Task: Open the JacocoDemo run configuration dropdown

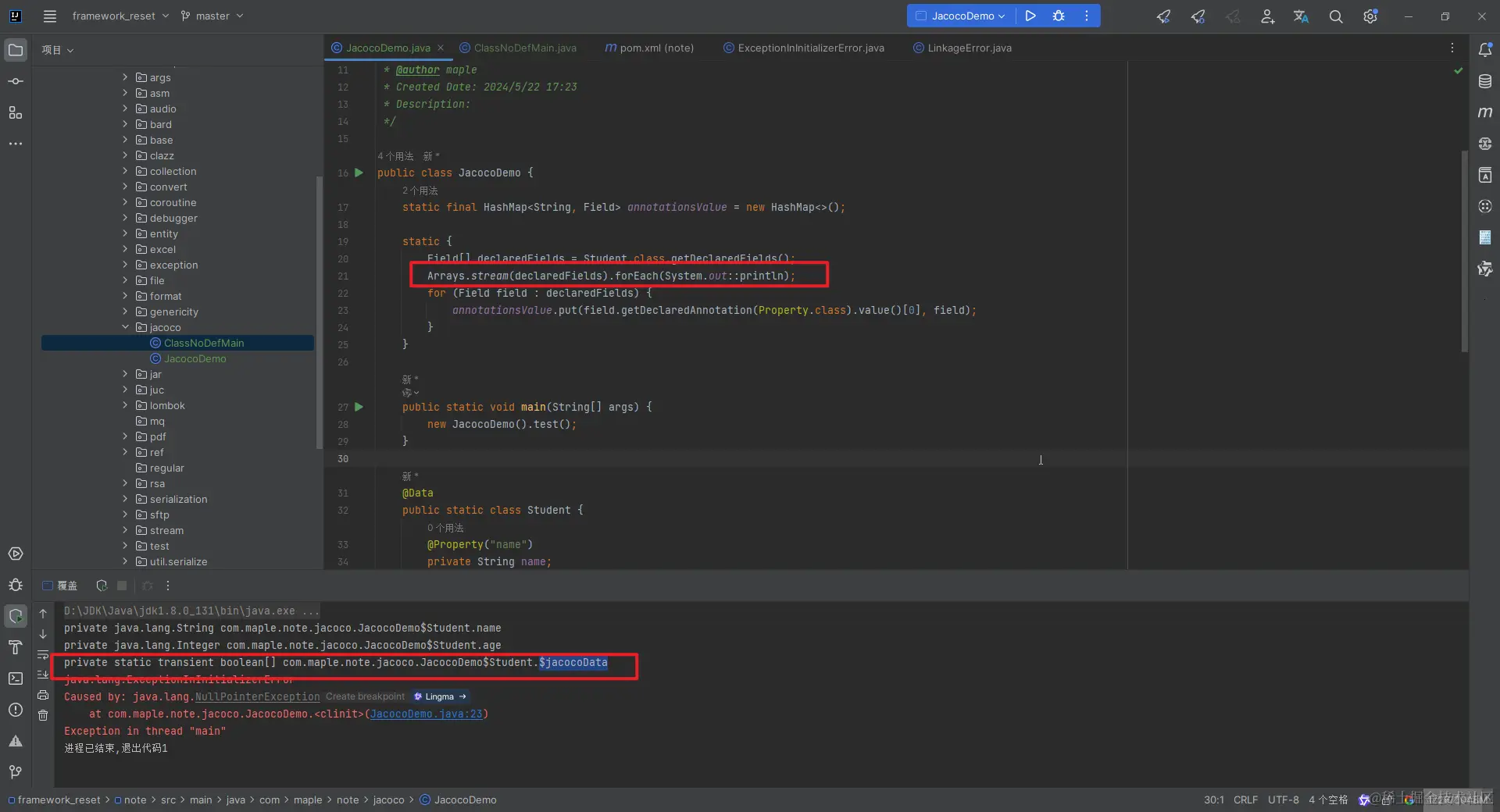Action: [x=961, y=16]
